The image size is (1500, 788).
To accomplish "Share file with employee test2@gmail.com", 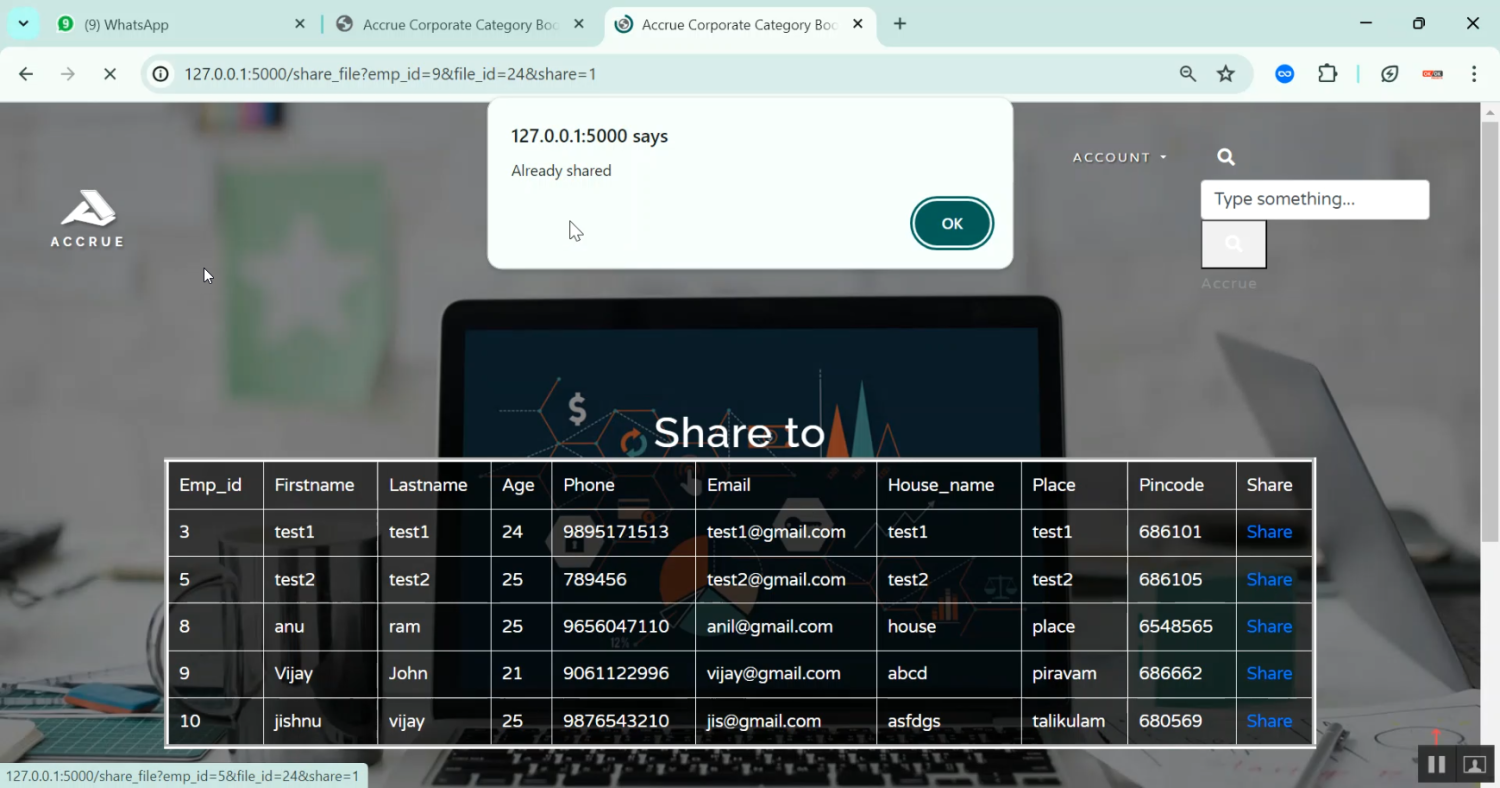I will 1269,579.
